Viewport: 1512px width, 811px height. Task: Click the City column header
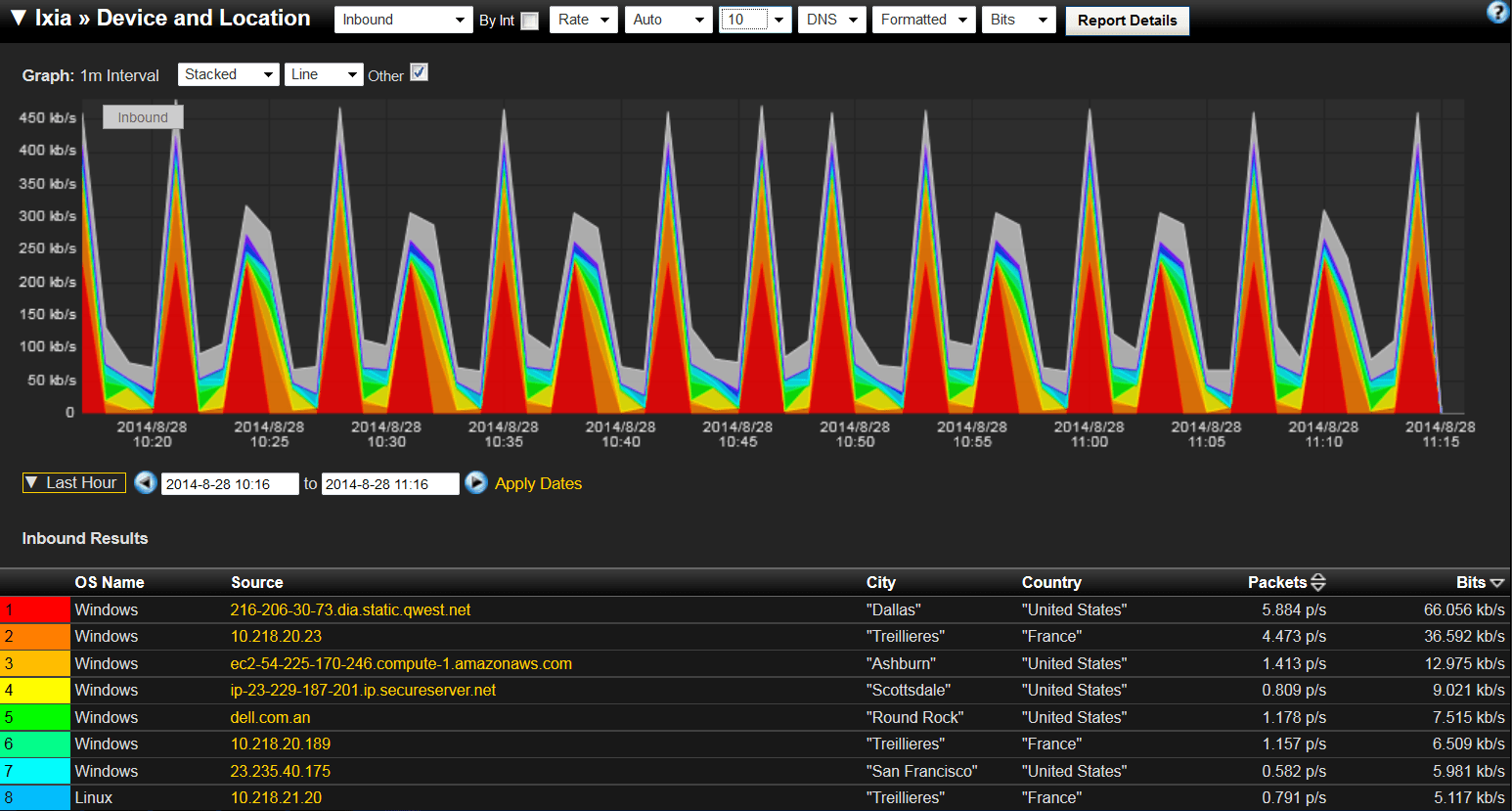click(880, 582)
